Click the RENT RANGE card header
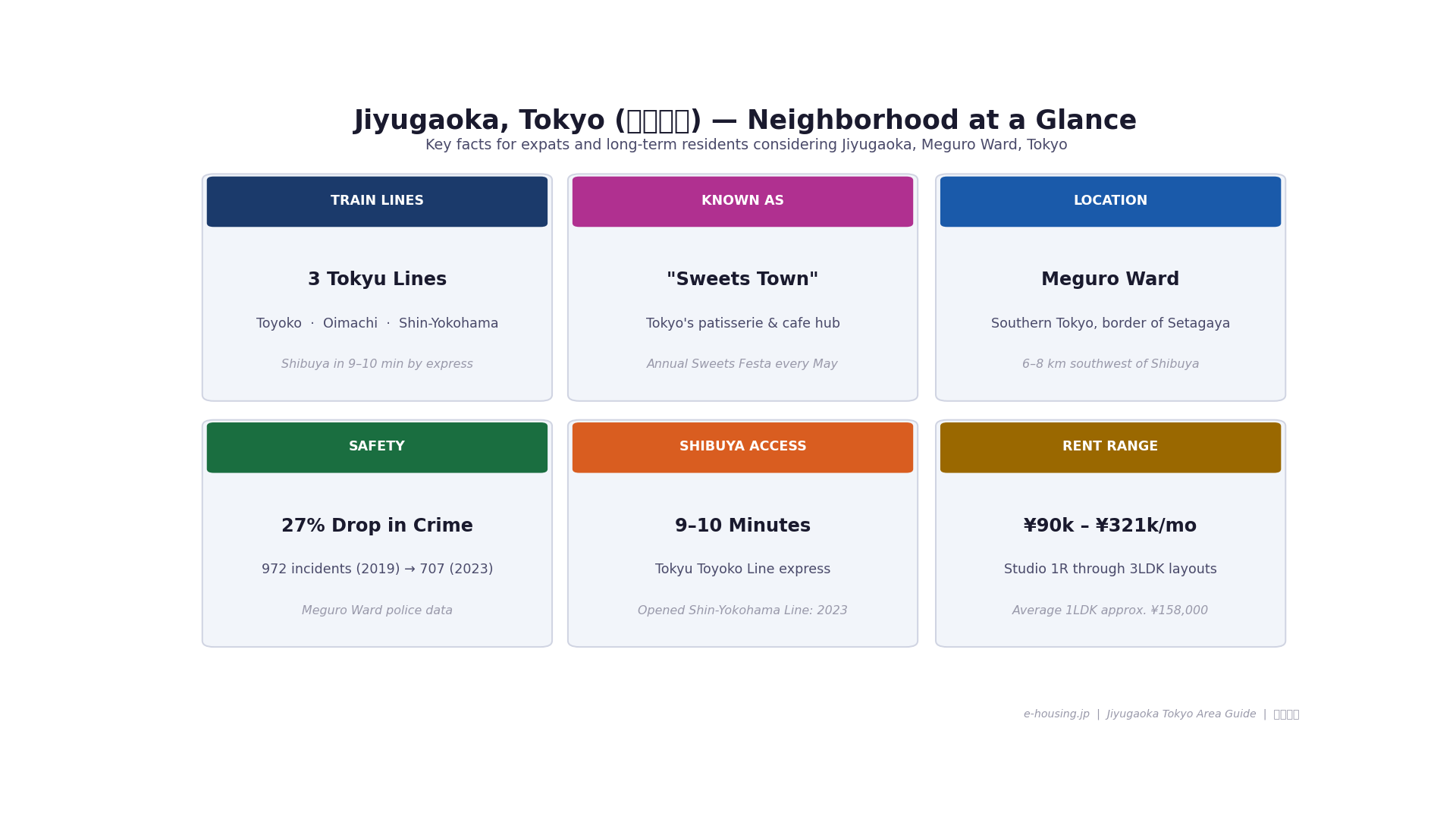 (1110, 447)
